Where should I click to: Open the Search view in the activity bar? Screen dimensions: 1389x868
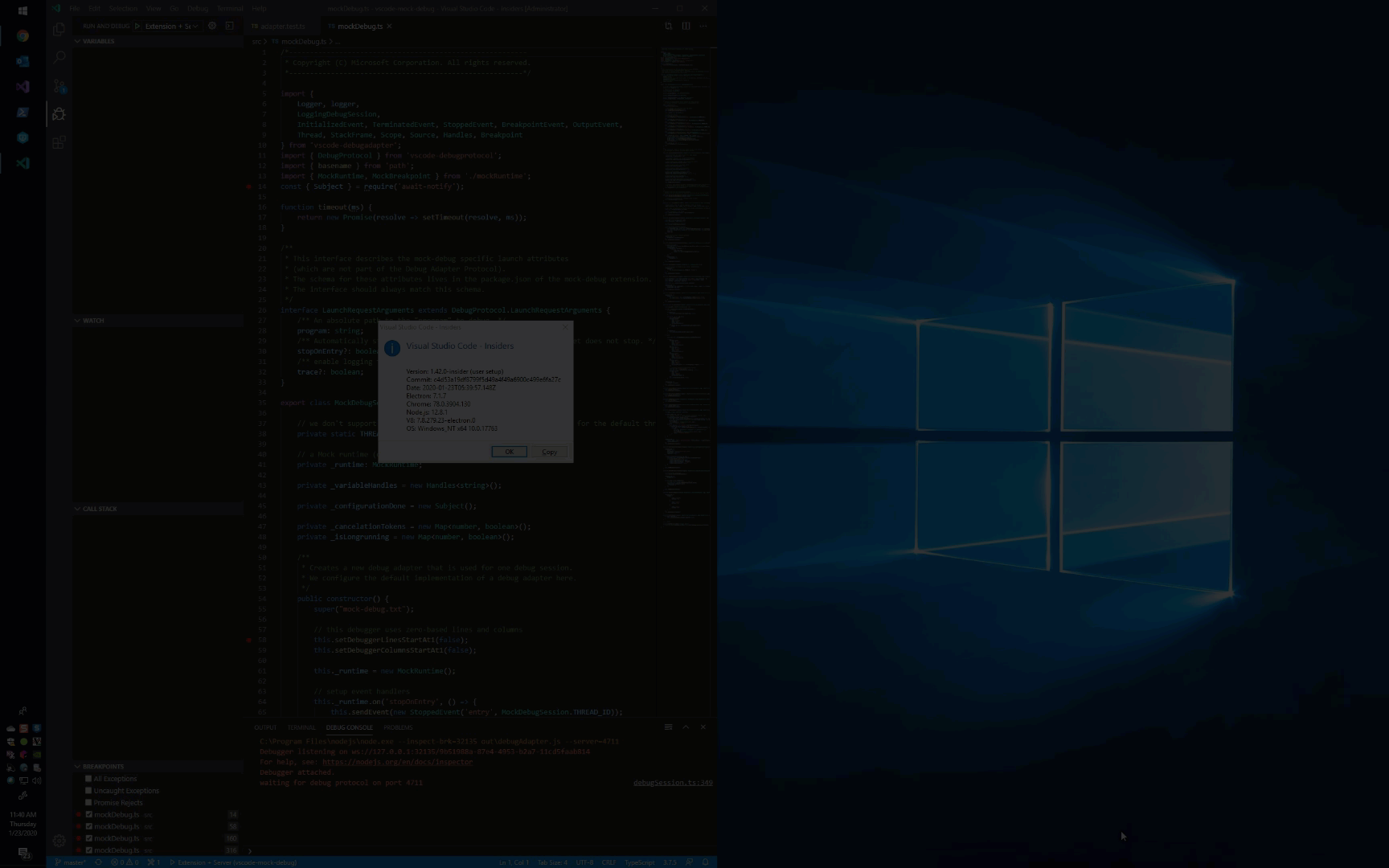pos(58,57)
